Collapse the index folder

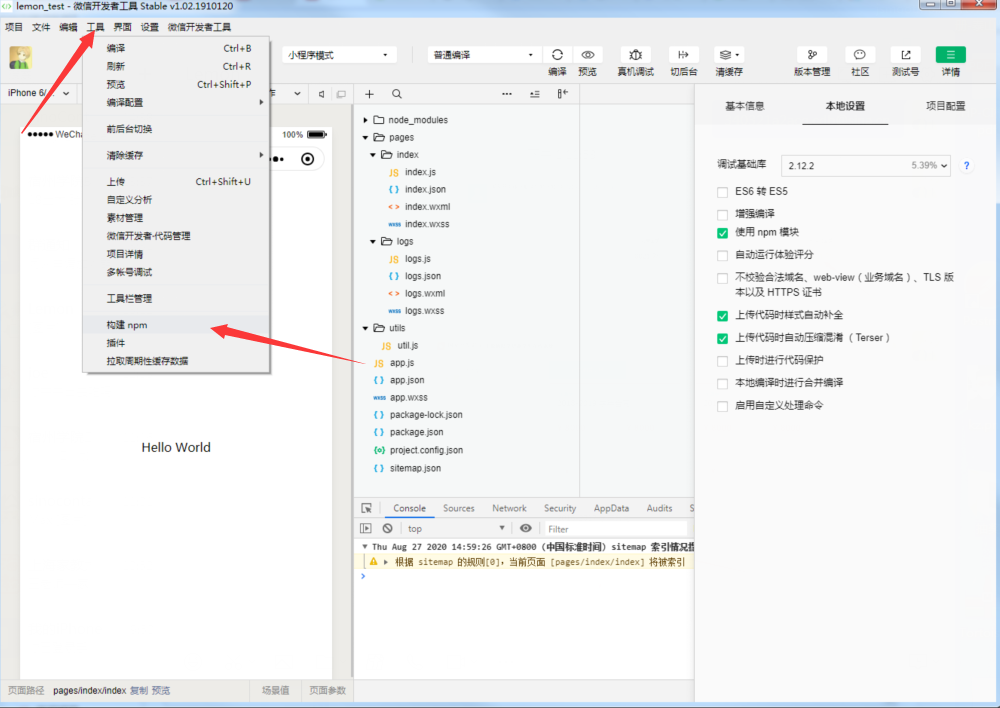tap(373, 154)
